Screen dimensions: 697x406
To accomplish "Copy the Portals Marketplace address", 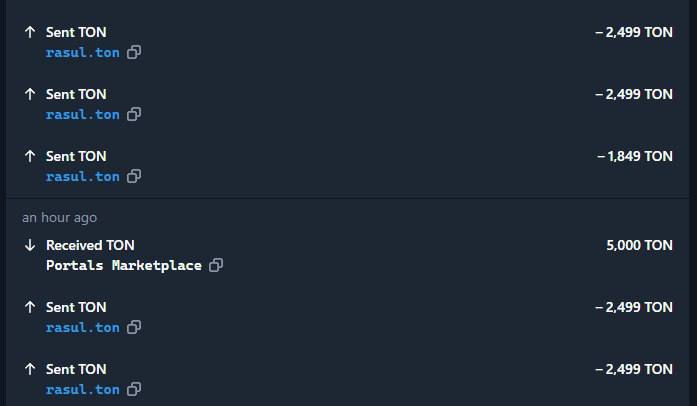I will pyautogui.click(x=216, y=266).
